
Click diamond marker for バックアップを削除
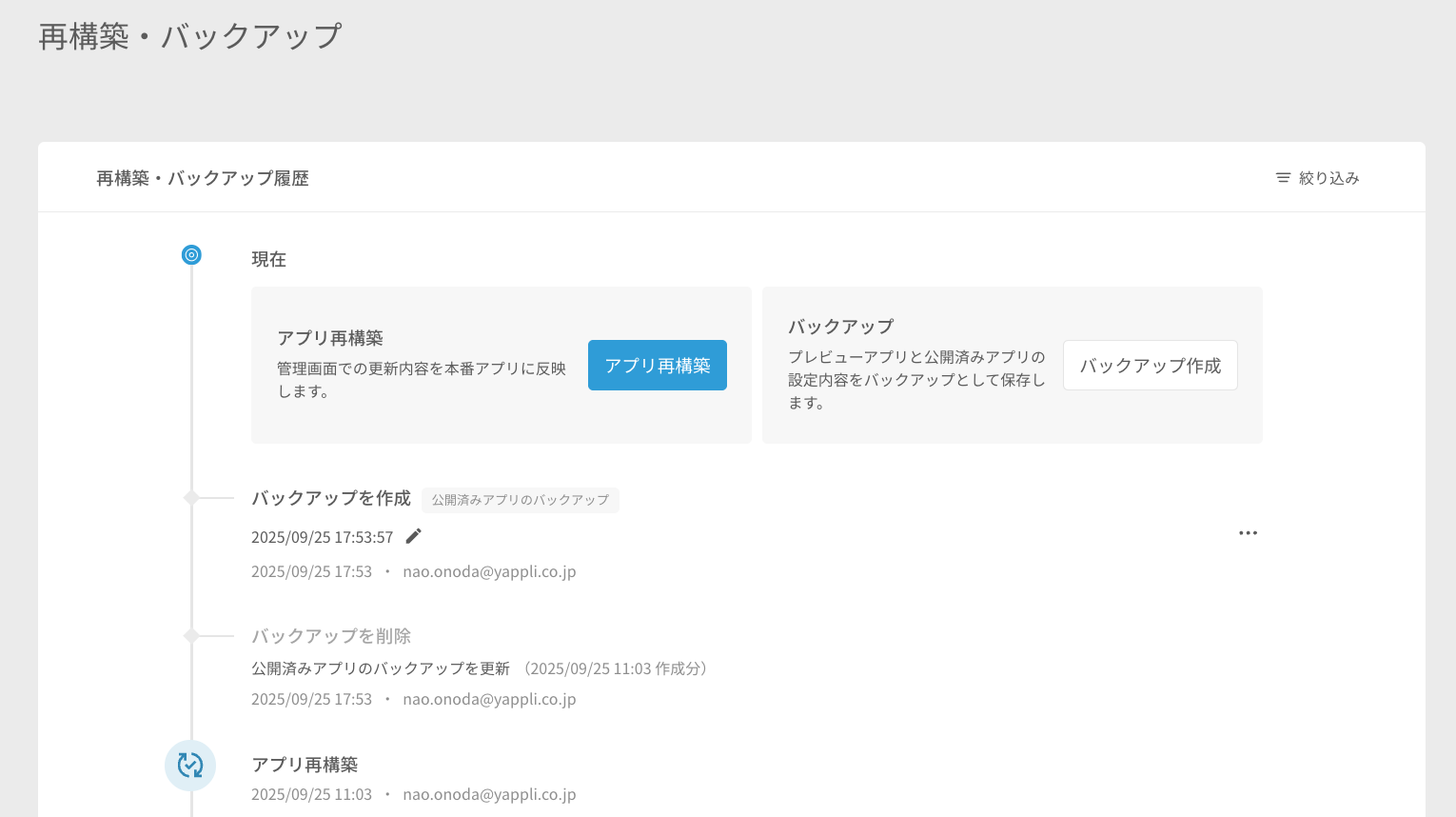point(191,635)
